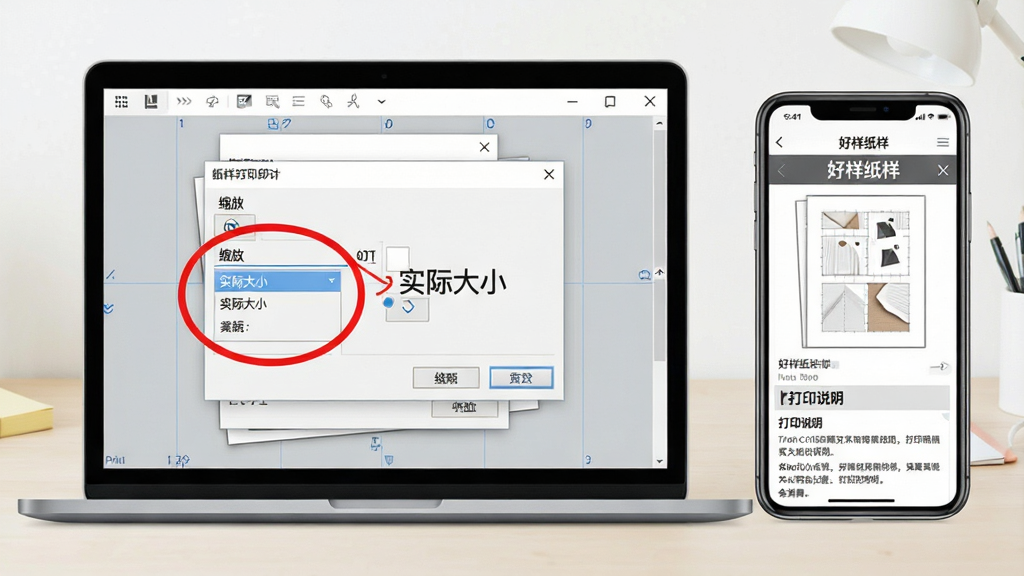
Task: Close the dialog behind the print dialog
Action: (485, 147)
